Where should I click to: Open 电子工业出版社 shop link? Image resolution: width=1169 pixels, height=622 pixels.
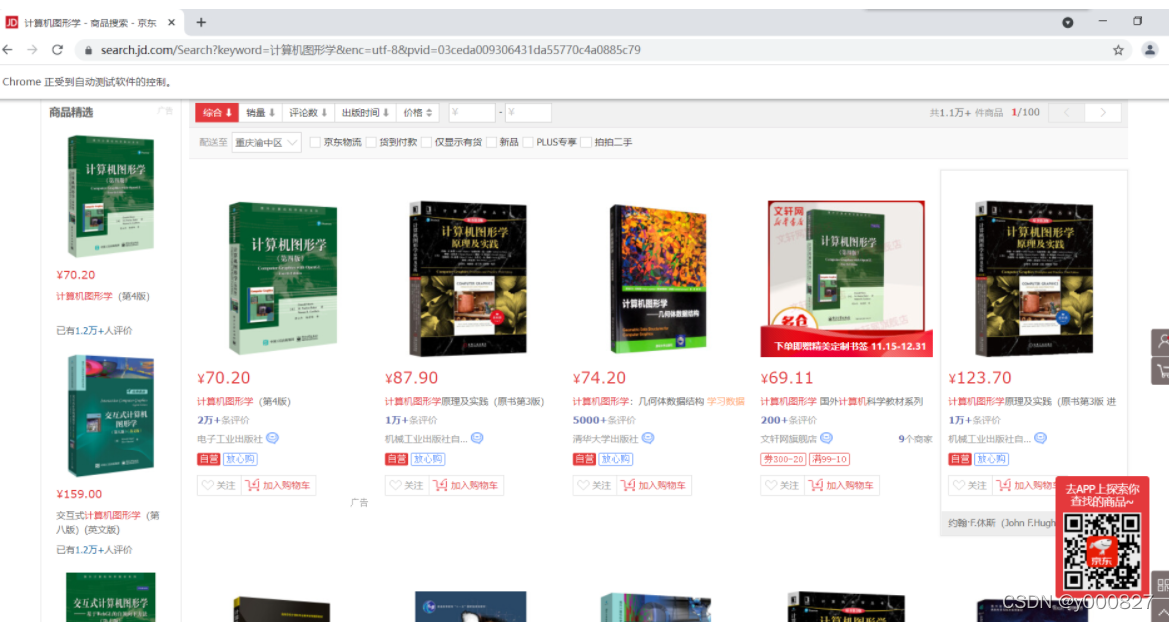[230, 439]
